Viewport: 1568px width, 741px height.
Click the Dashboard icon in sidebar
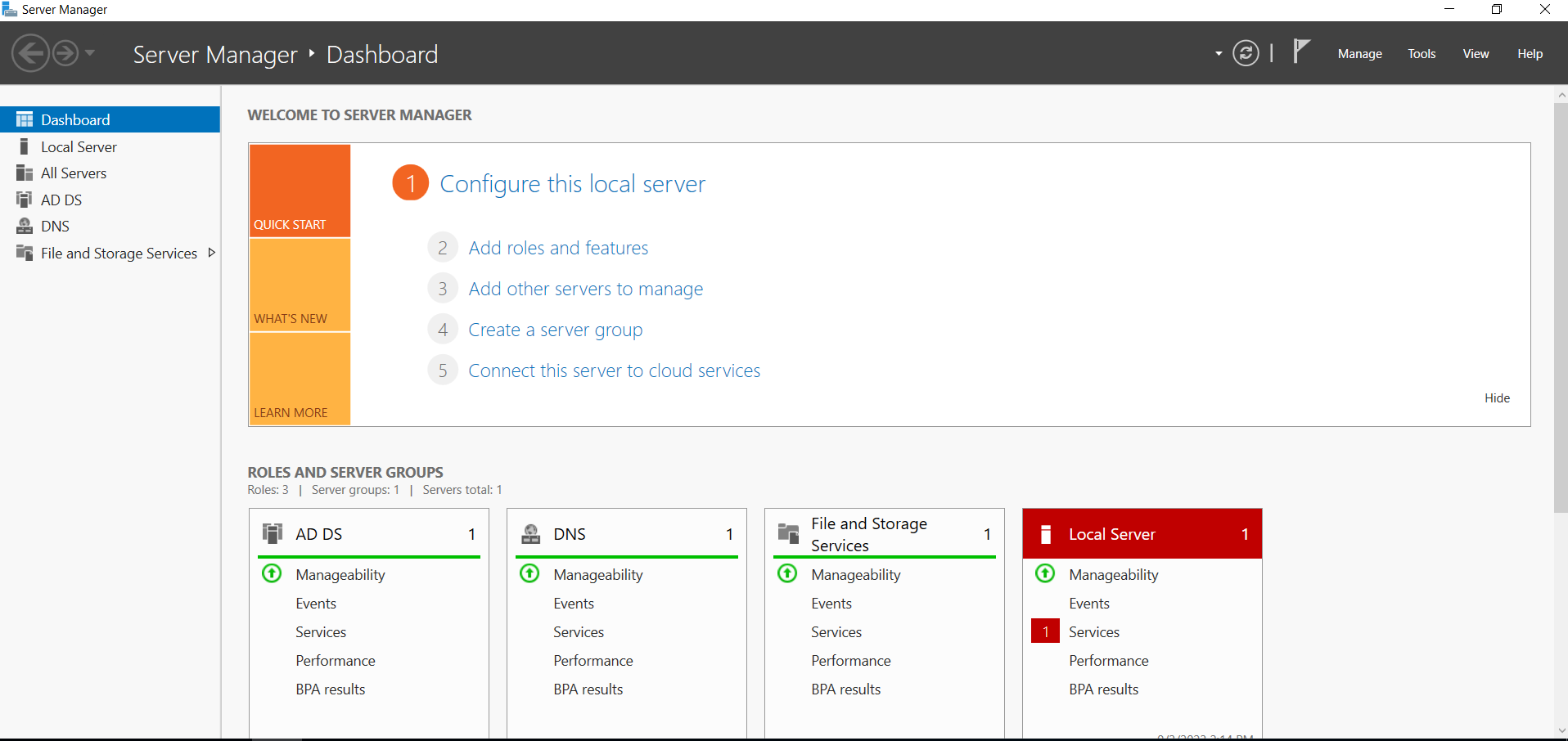[x=25, y=119]
